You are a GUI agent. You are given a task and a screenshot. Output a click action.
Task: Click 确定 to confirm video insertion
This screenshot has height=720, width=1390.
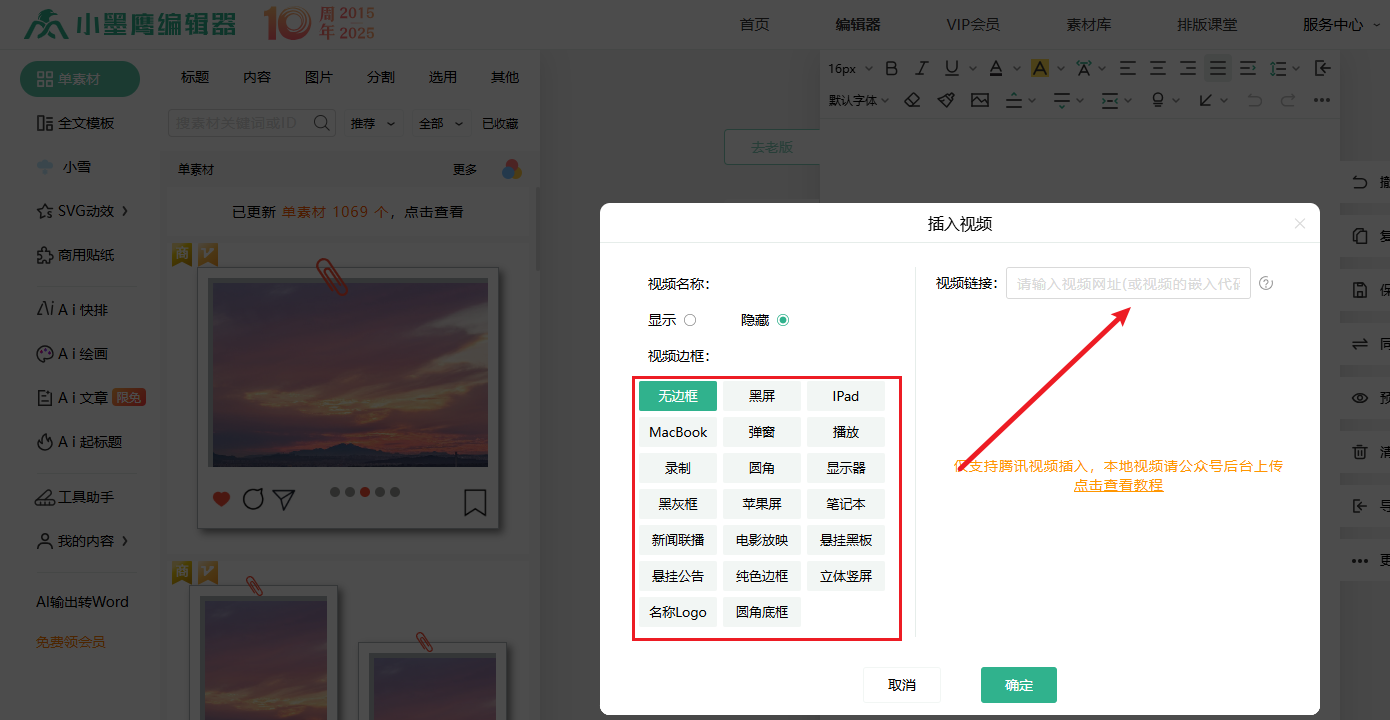1019,685
